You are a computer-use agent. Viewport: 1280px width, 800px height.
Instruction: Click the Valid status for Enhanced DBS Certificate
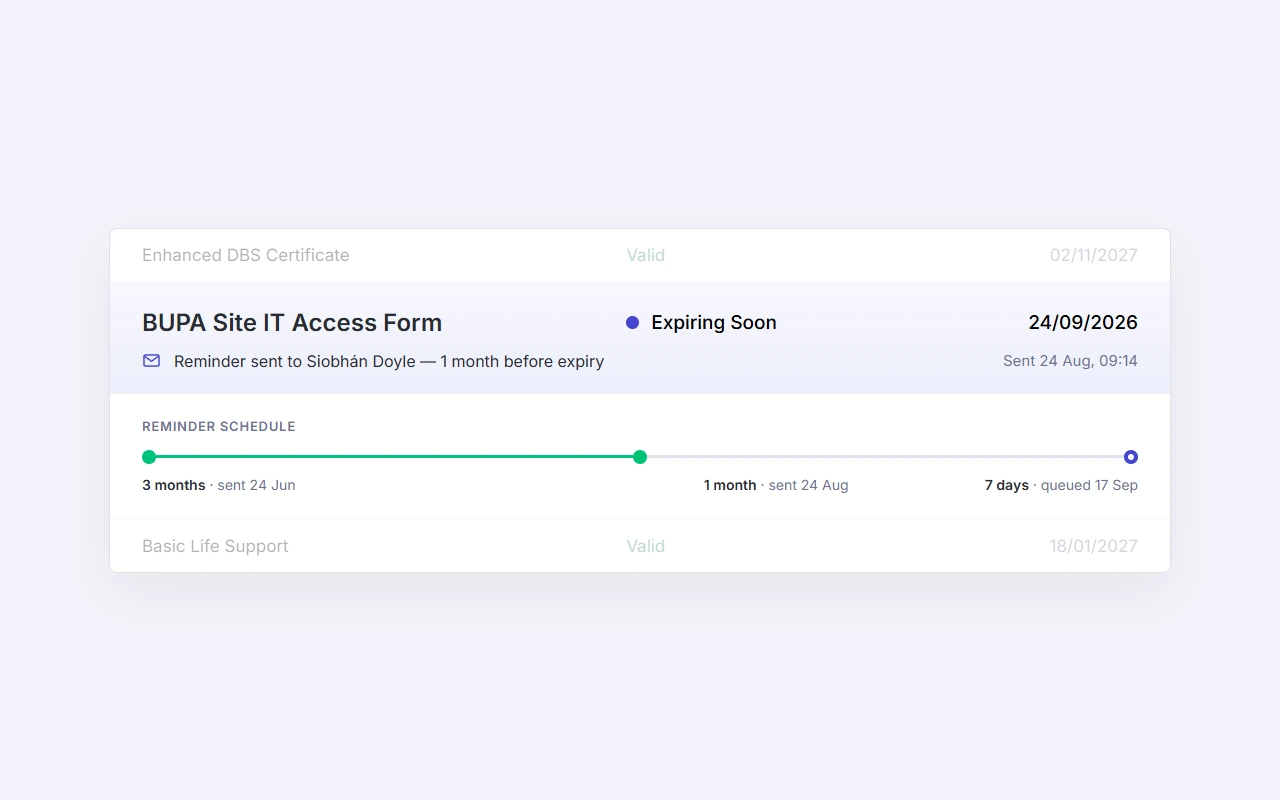[x=646, y=255]
